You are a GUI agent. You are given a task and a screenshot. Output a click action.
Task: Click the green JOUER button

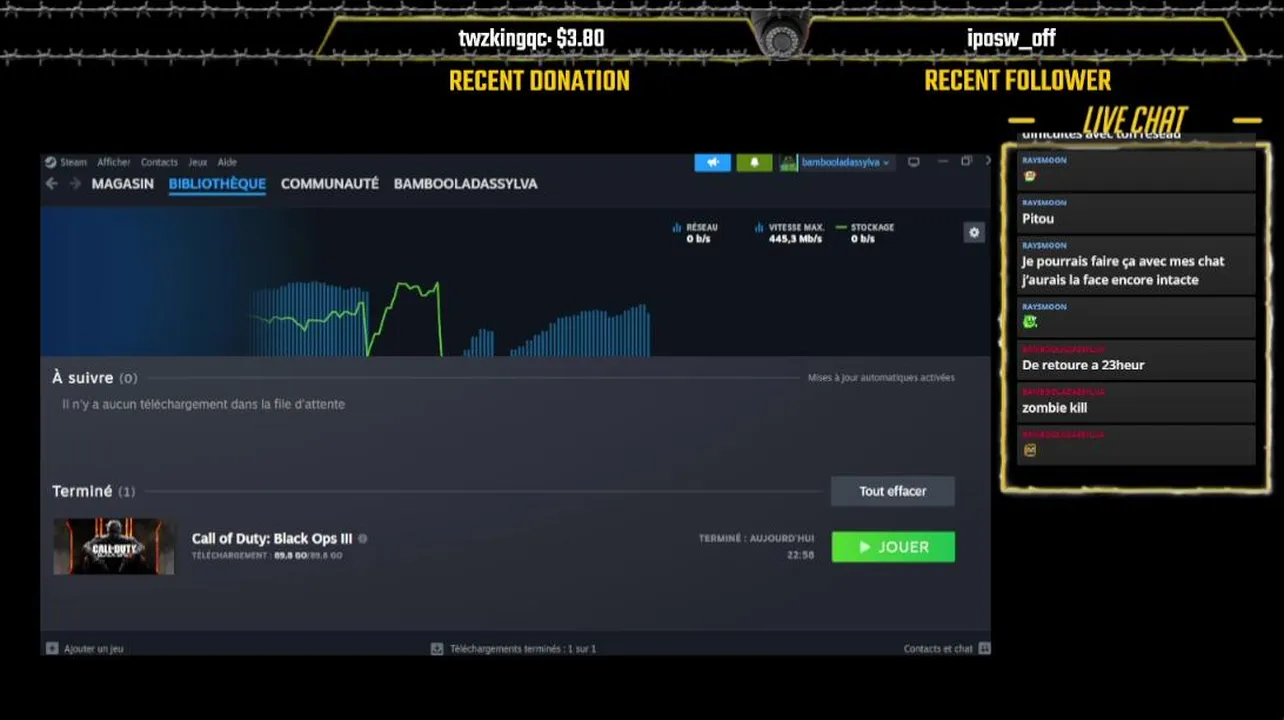[x=893, y=547]
